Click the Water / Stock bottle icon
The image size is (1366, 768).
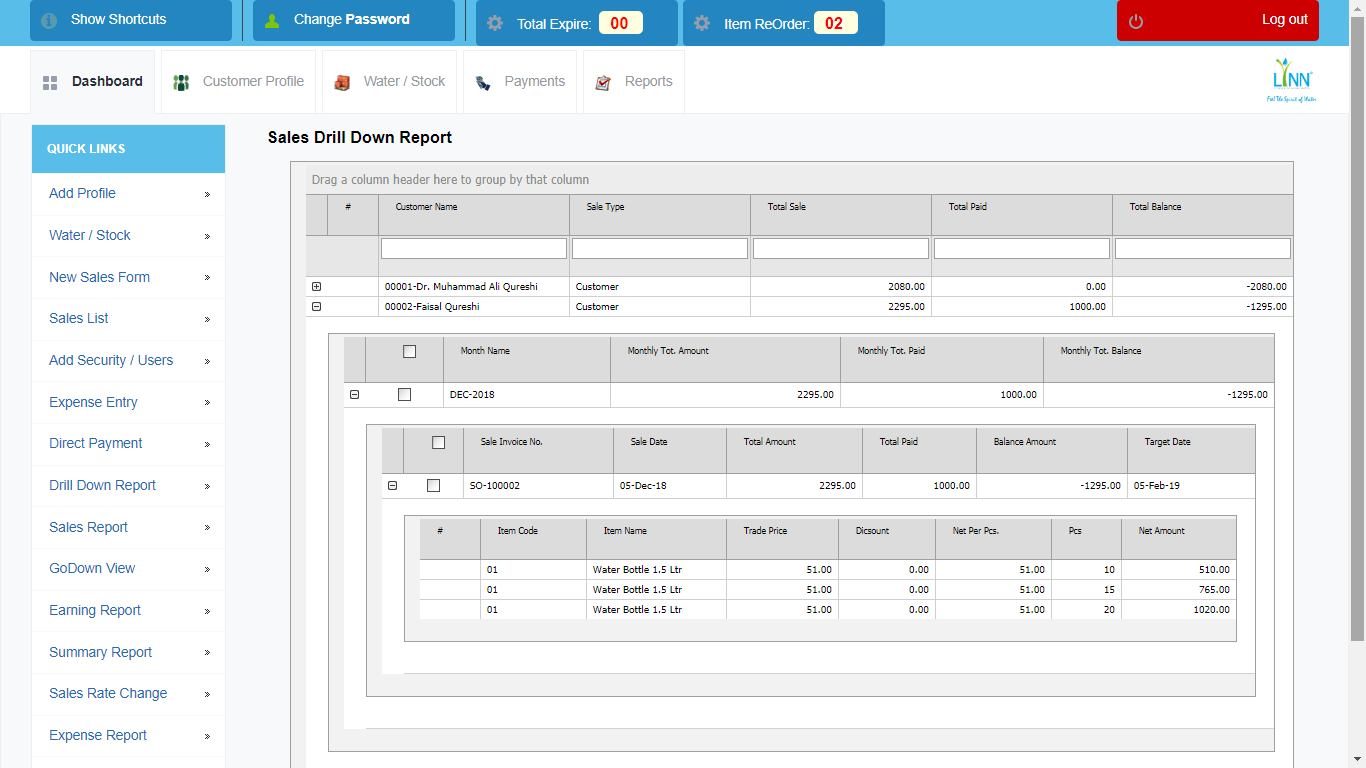tap(341, 82)
